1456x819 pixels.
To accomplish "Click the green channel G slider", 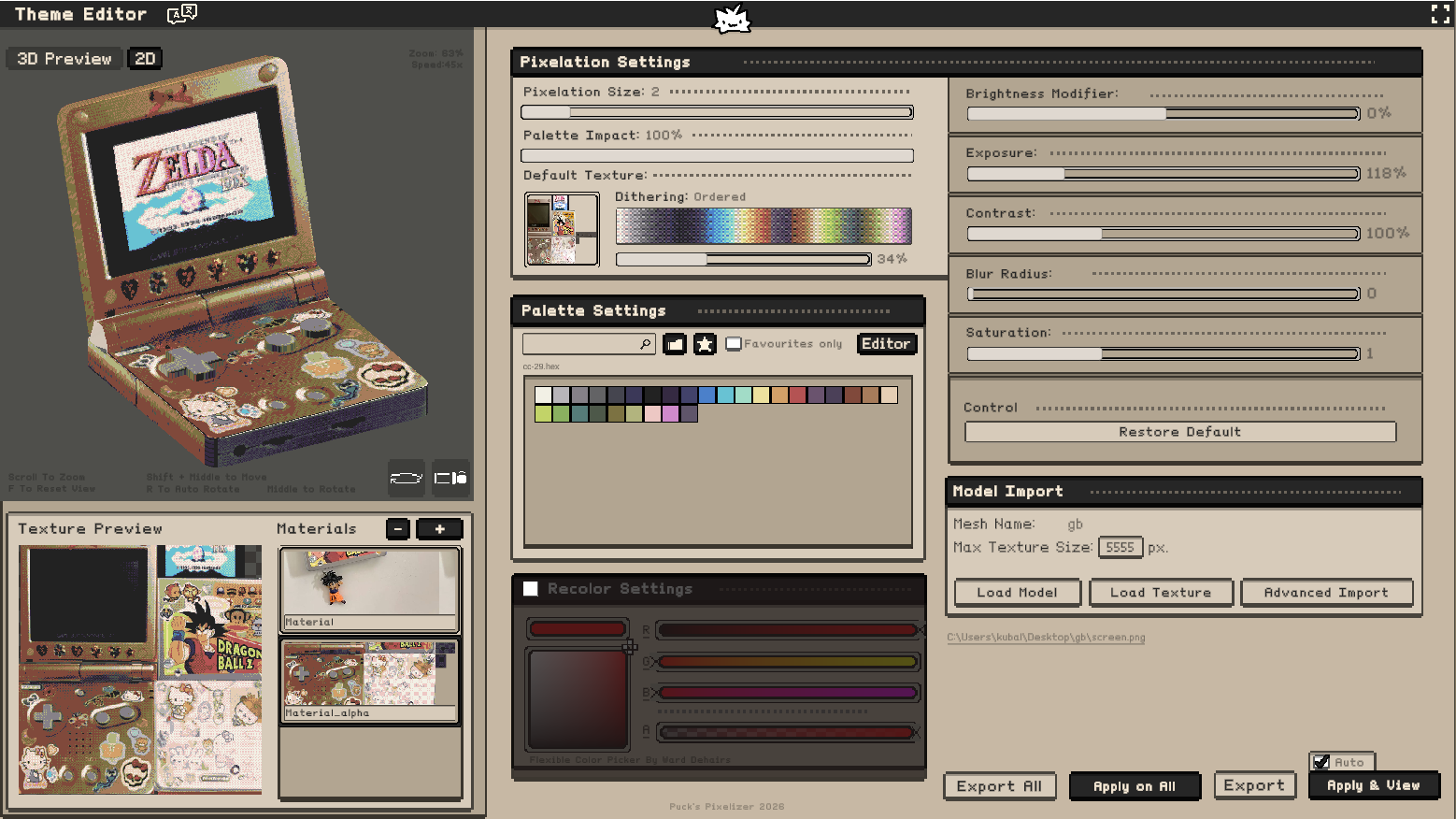I will click(788, 662).
